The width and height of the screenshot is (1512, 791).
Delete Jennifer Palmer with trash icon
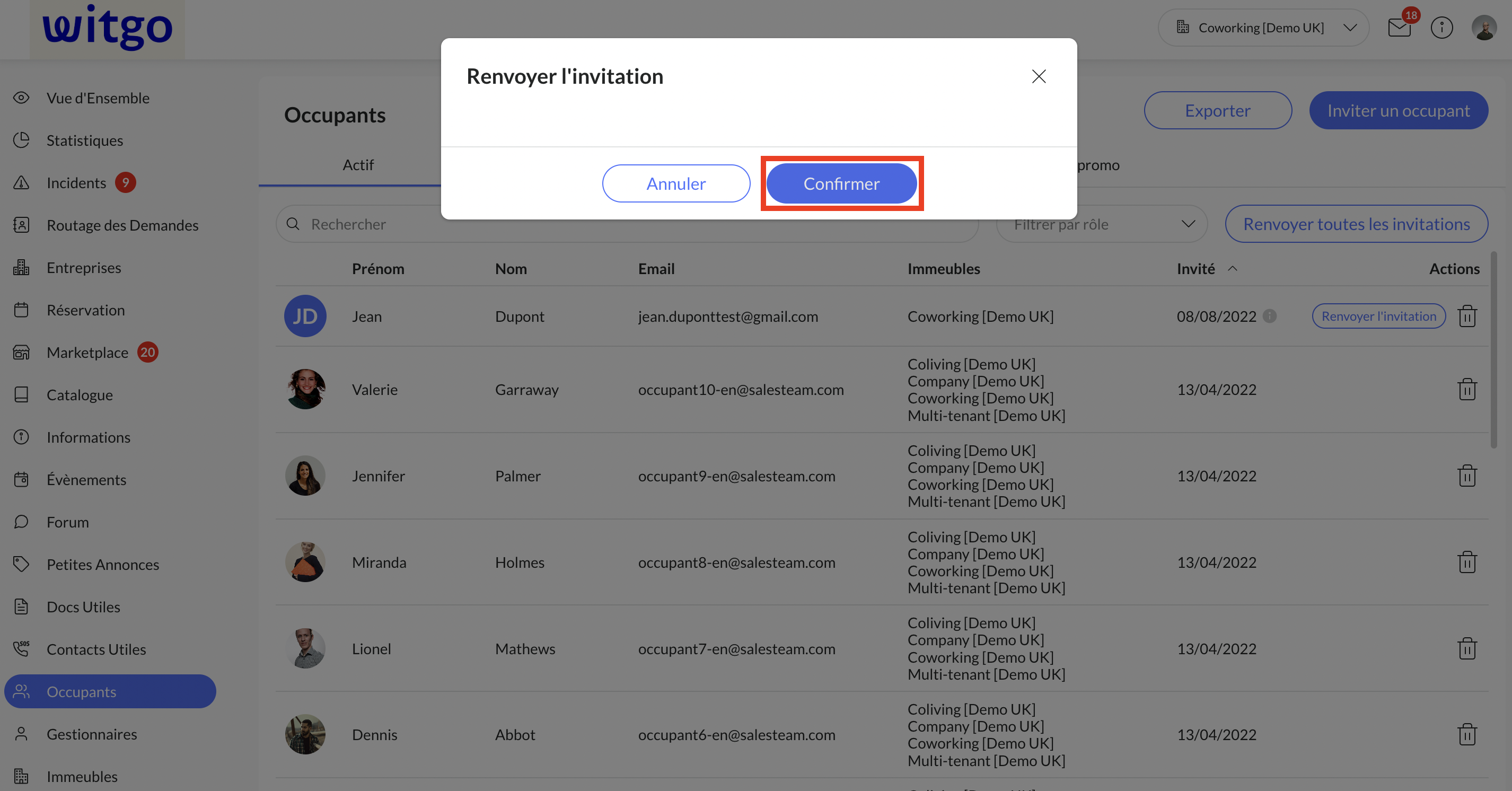(x=1467, y=476)
